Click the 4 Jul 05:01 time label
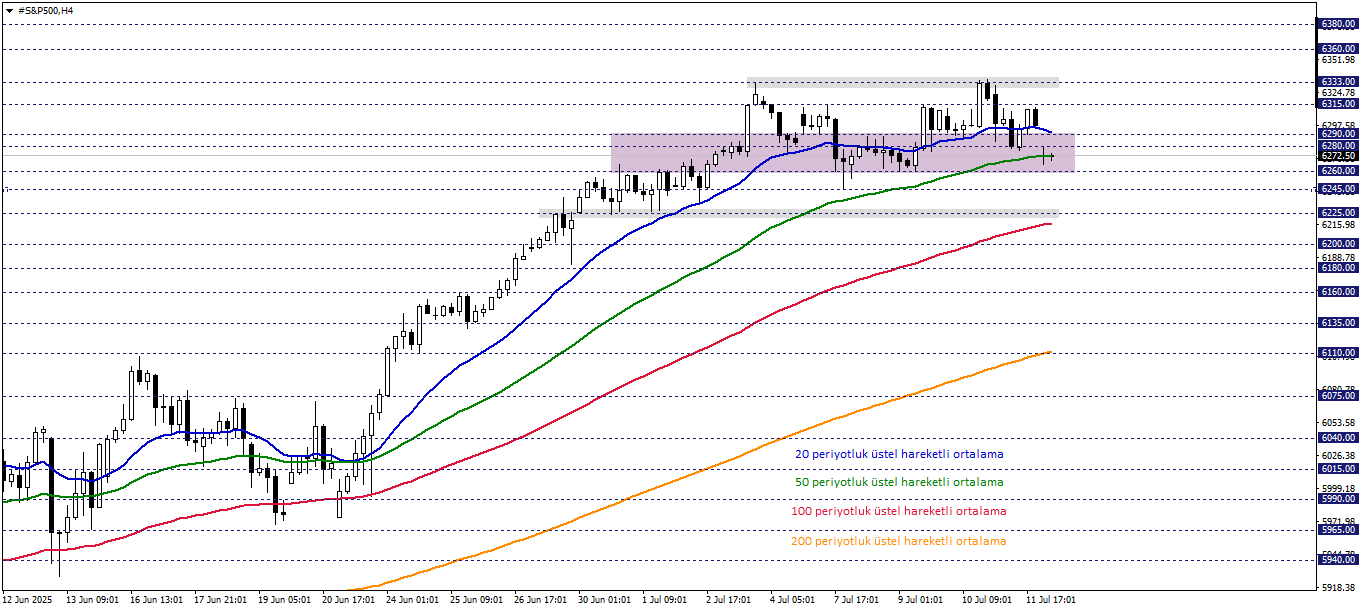 (x=793, y=600)
